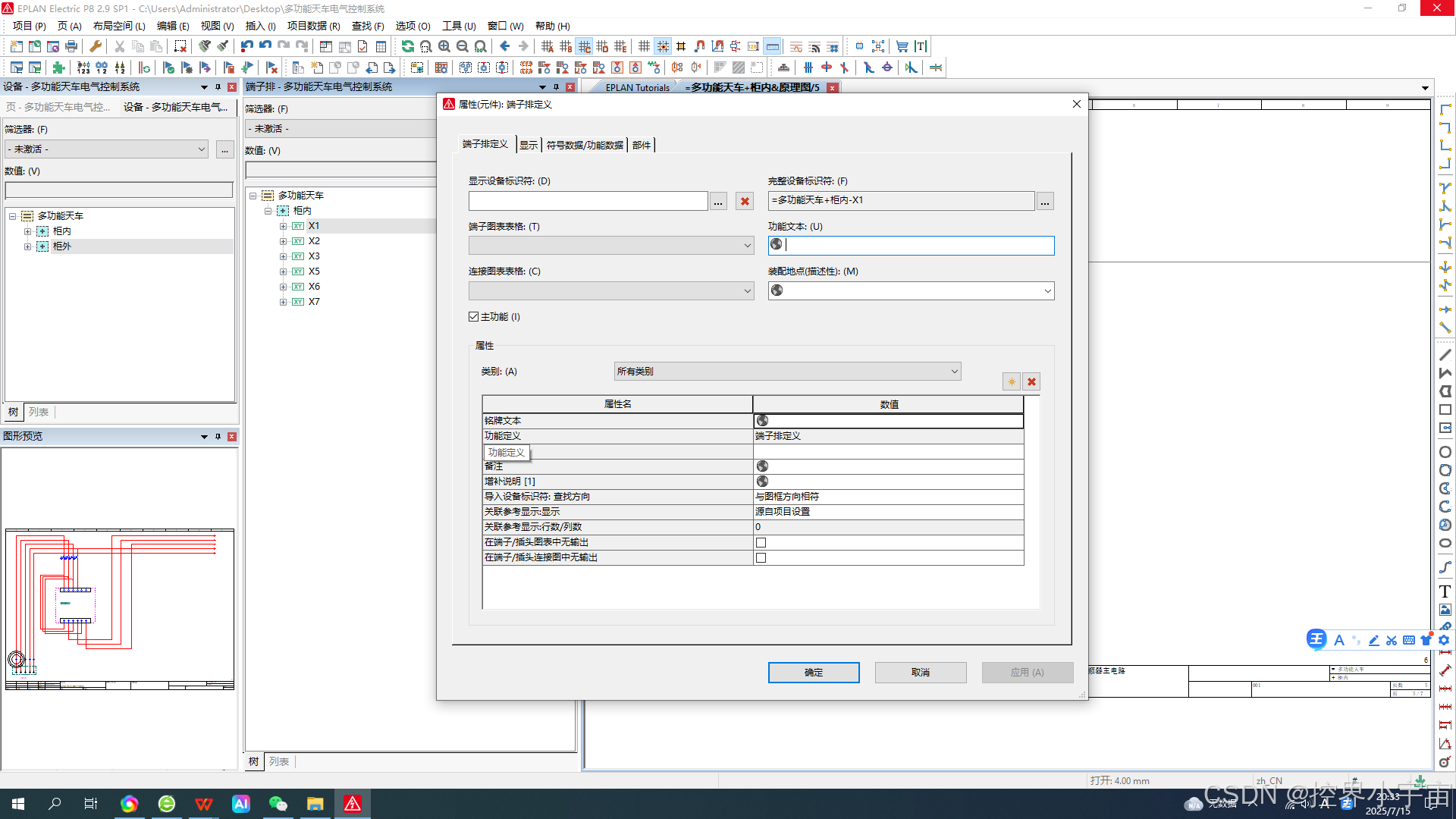Click the browse button beside the 设备 filter
Screen dimensions: 1456x819
224,149
